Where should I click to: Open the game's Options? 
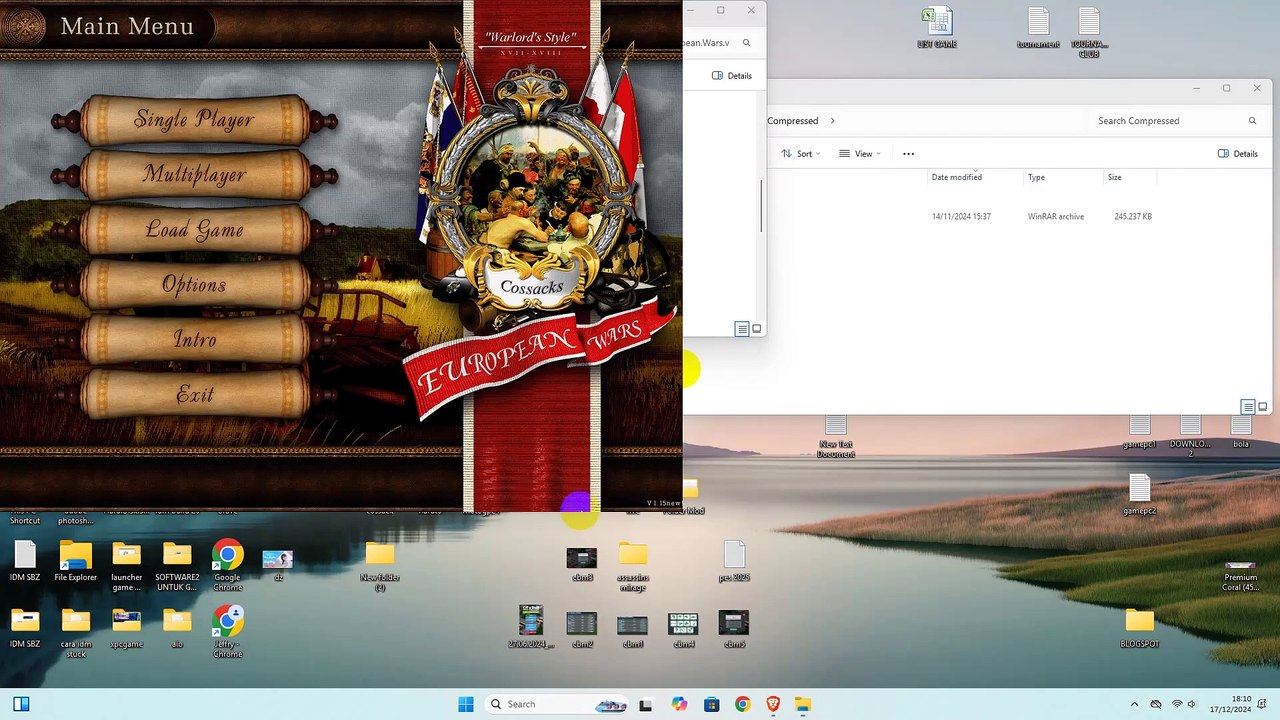coord(194,286)
